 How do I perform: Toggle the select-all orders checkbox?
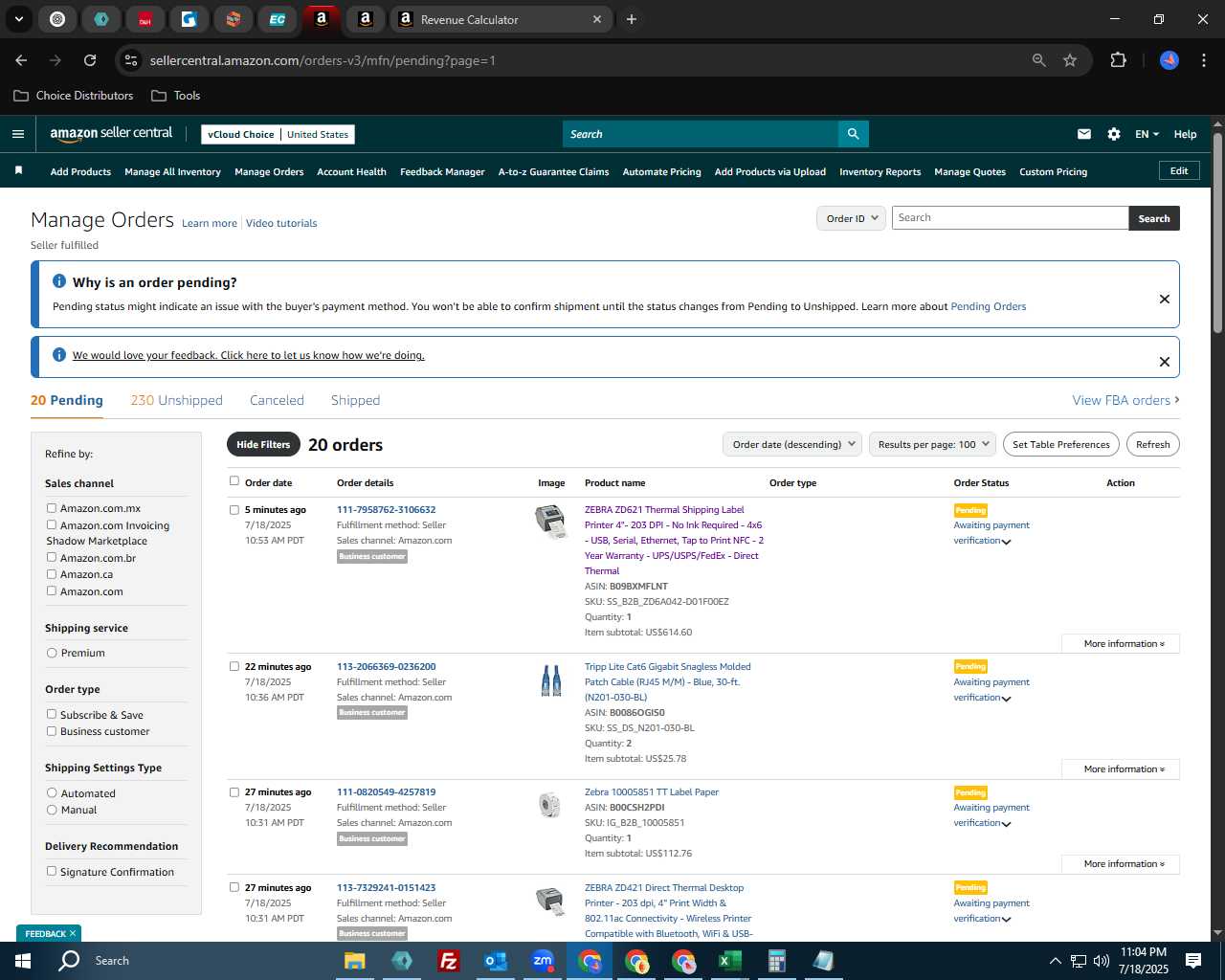click(x=234, y=481)
